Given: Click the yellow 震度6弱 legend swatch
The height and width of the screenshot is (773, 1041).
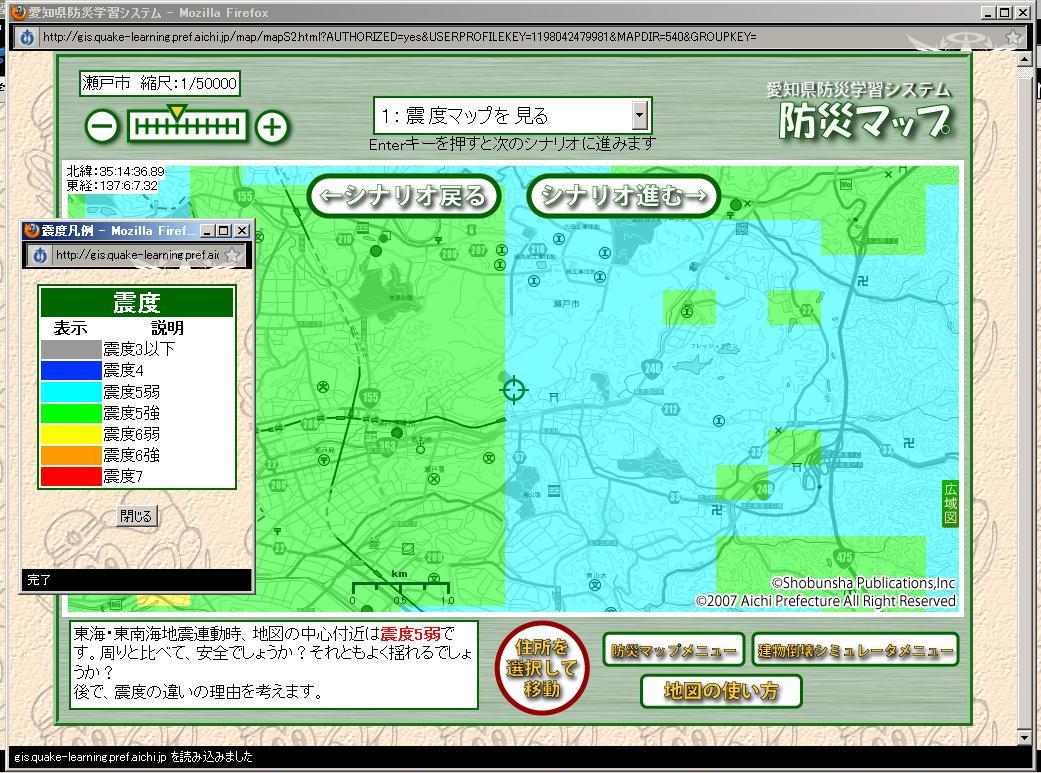Looking at the screenshot, I should point(71,434).
